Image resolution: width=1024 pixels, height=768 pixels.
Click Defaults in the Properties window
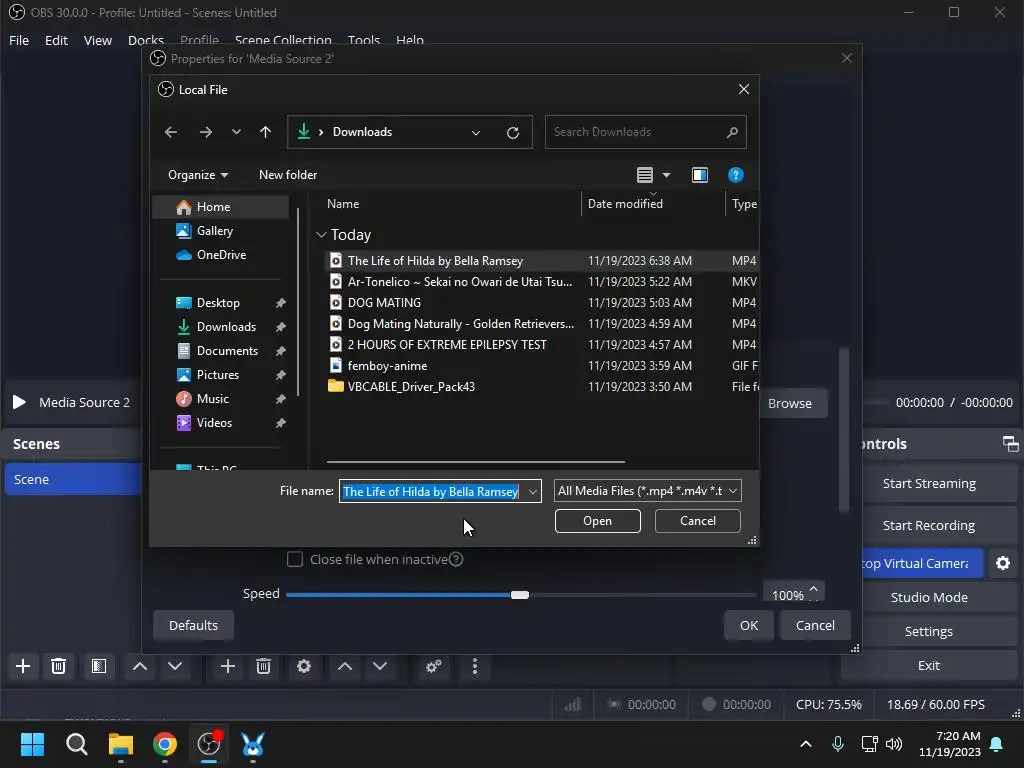coord(193,626)
